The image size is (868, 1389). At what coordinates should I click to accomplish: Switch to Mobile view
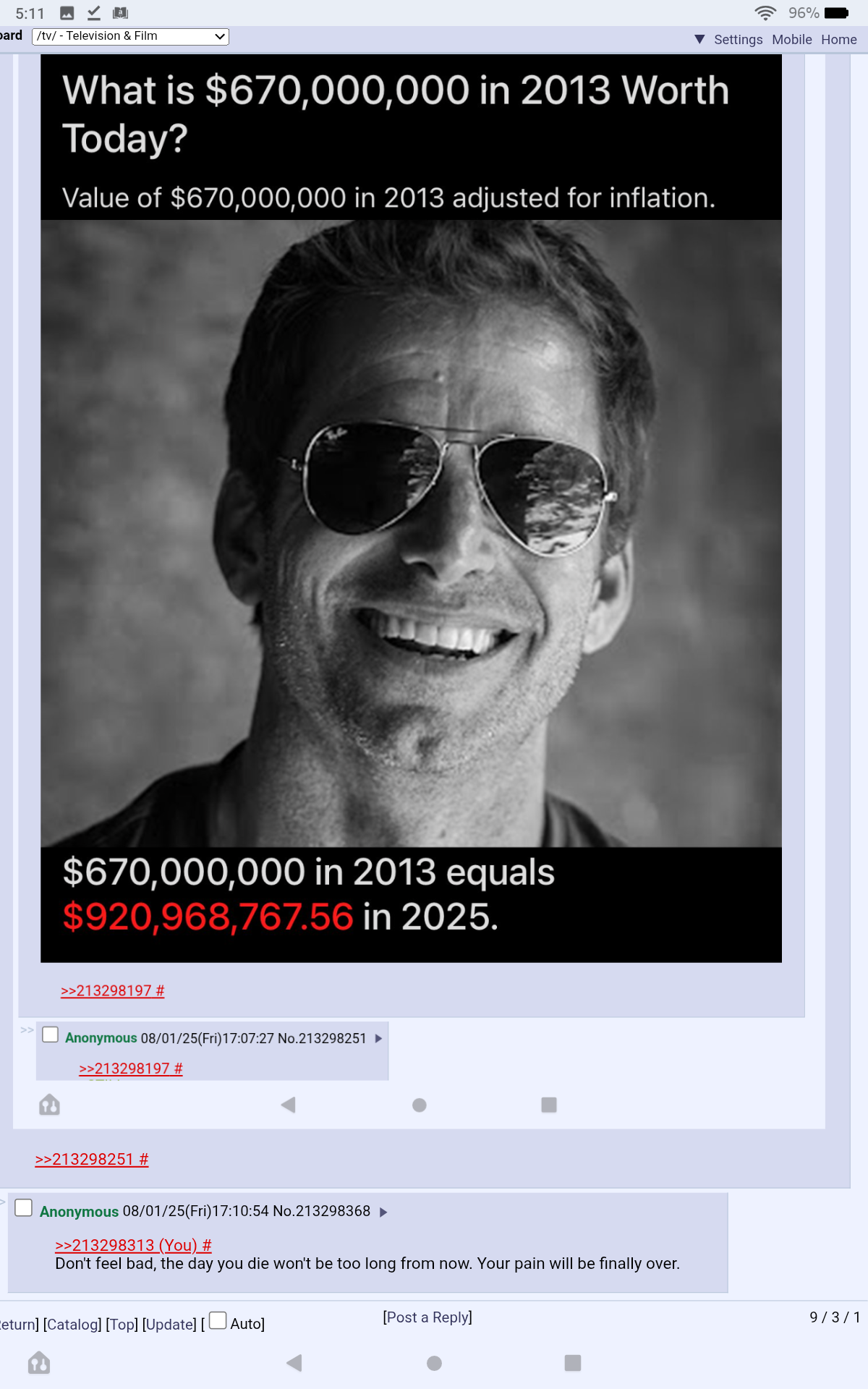click(792, 40)
